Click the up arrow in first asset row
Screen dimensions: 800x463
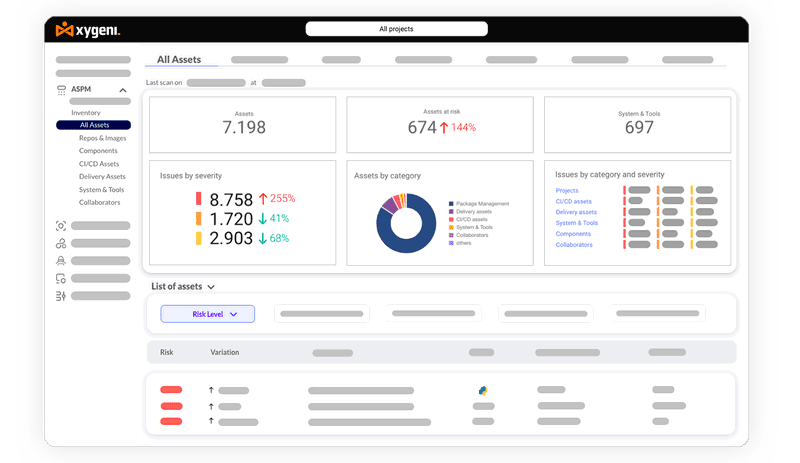click(x=211, y=390)
